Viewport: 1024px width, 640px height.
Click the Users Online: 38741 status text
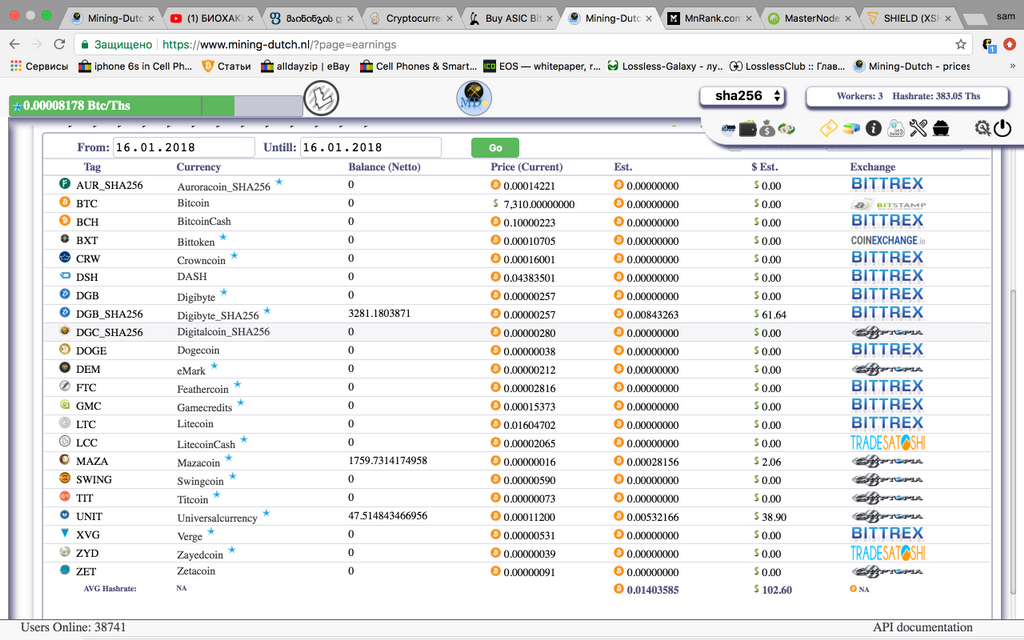coord(73,627)
